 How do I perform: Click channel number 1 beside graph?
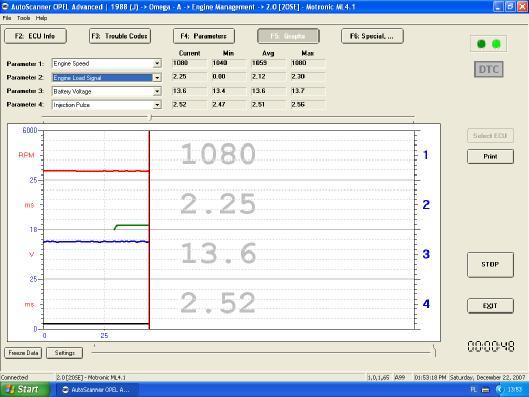coord(426,155)
